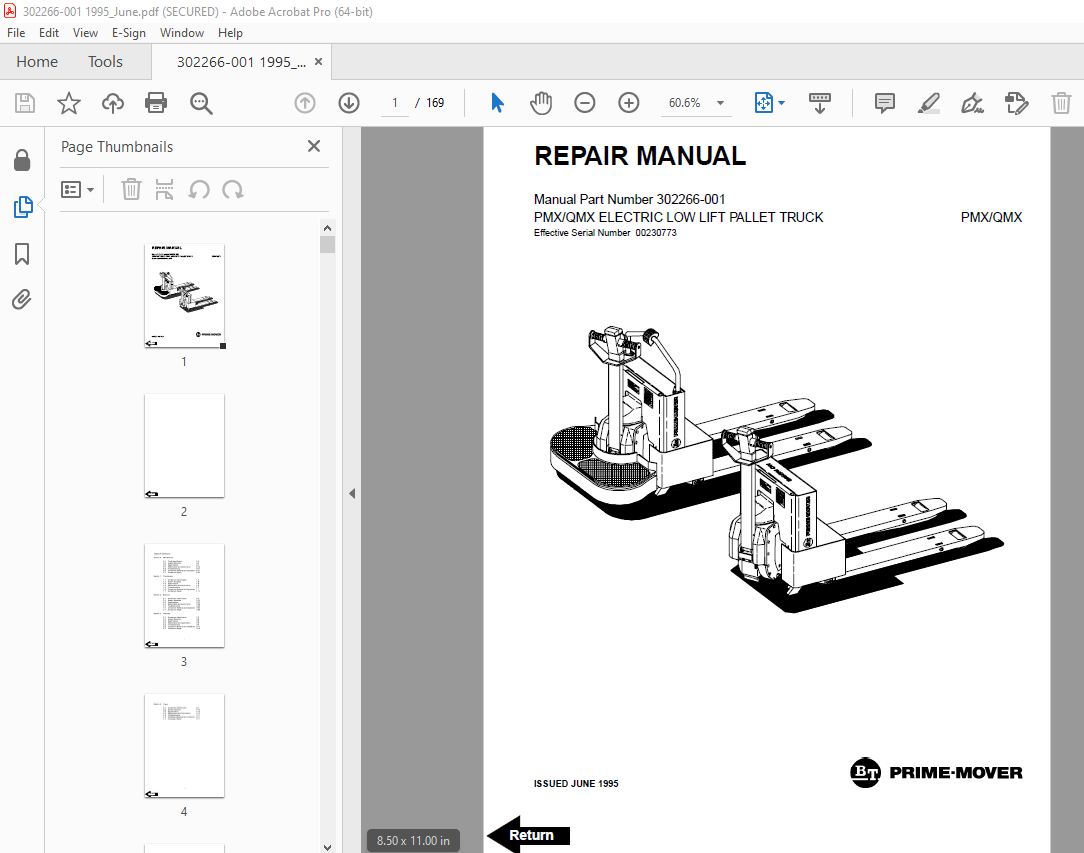This screenshot has width=1084, height=853.
Task: Click the 8.50 x 11.00 in page size label
Action: (413, 841)
